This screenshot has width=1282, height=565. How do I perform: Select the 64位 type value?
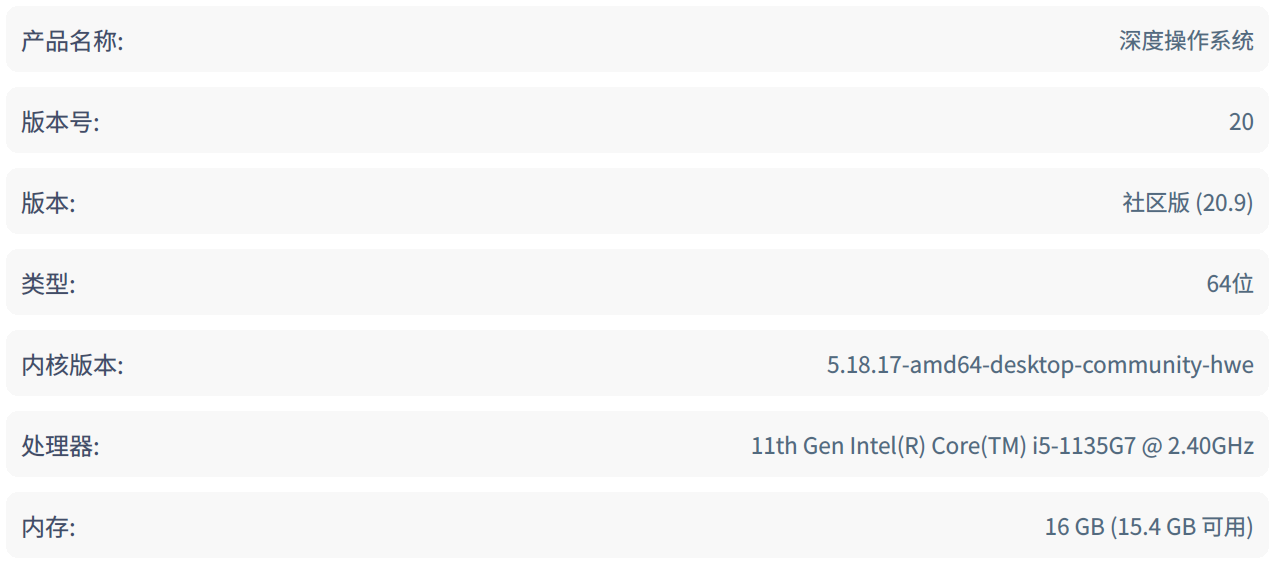click(x=1230, y=284)
